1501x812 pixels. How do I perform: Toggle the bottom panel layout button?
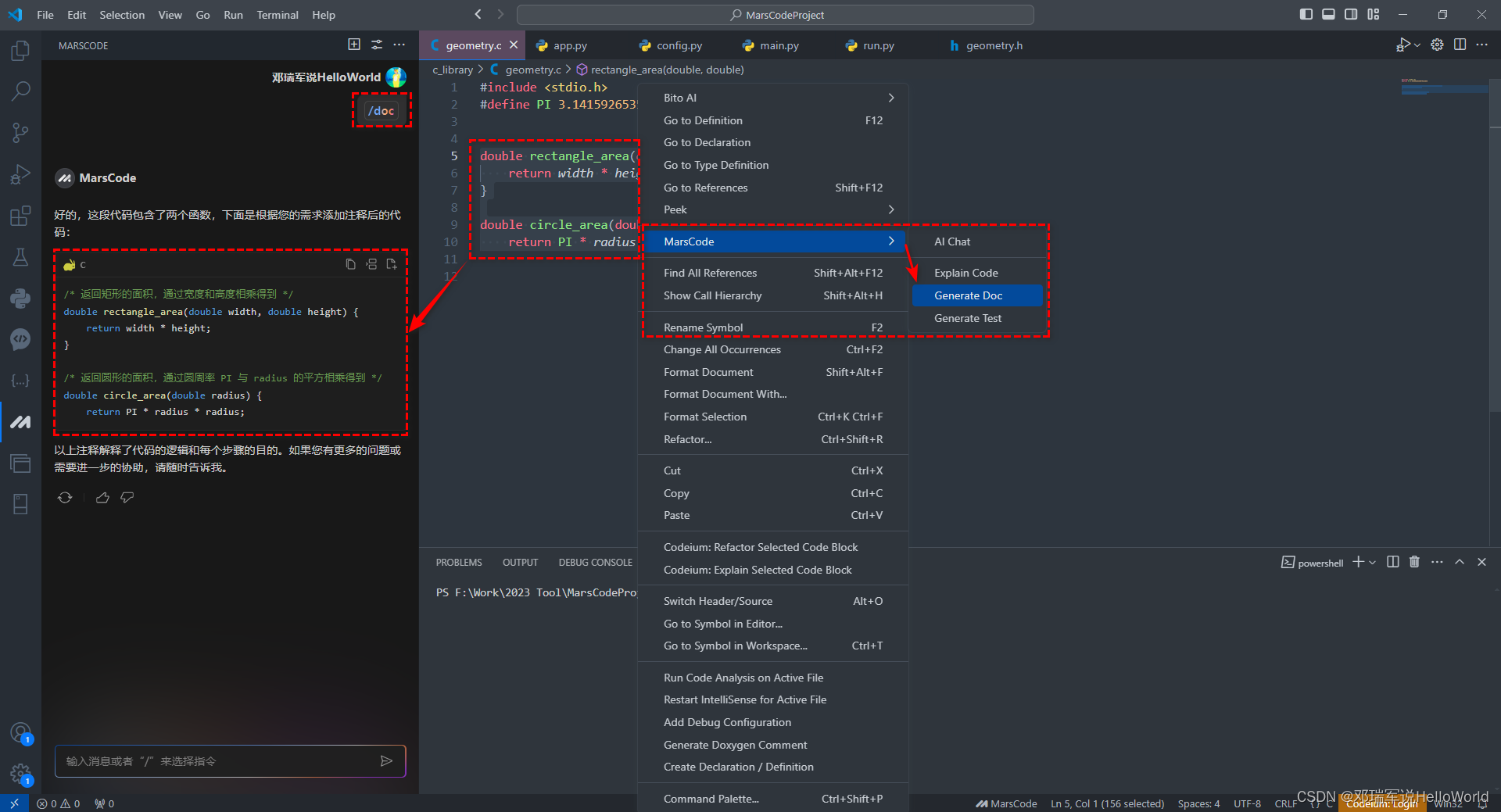point(1328,14)
